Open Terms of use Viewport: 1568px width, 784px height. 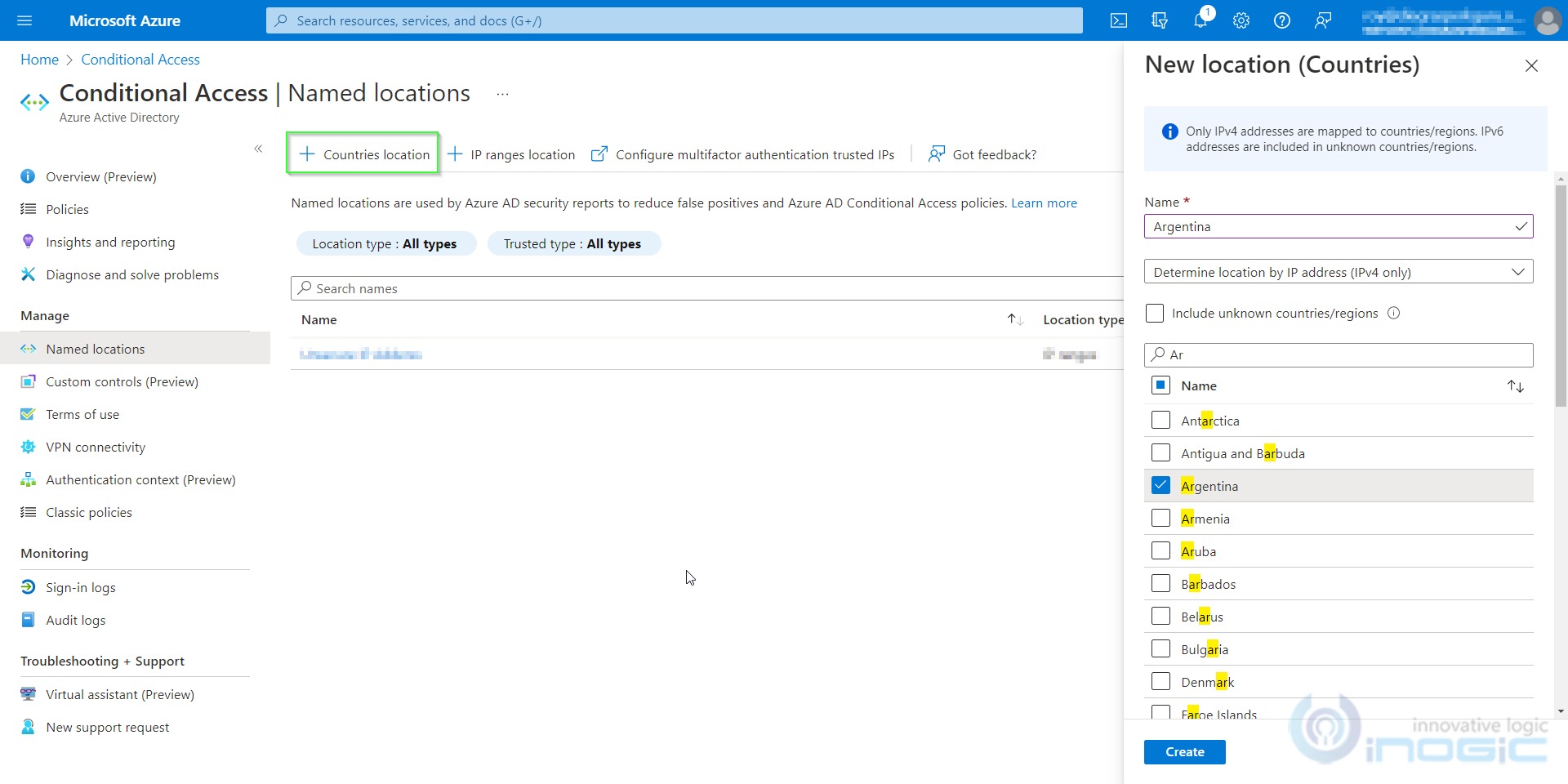tap(82, 414)
